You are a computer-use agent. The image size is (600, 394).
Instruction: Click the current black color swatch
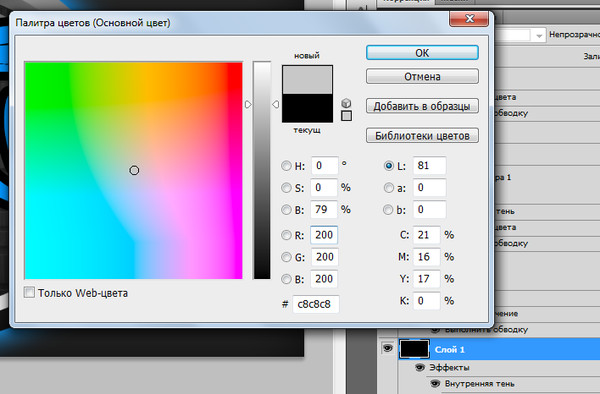[x=307, y=108]
